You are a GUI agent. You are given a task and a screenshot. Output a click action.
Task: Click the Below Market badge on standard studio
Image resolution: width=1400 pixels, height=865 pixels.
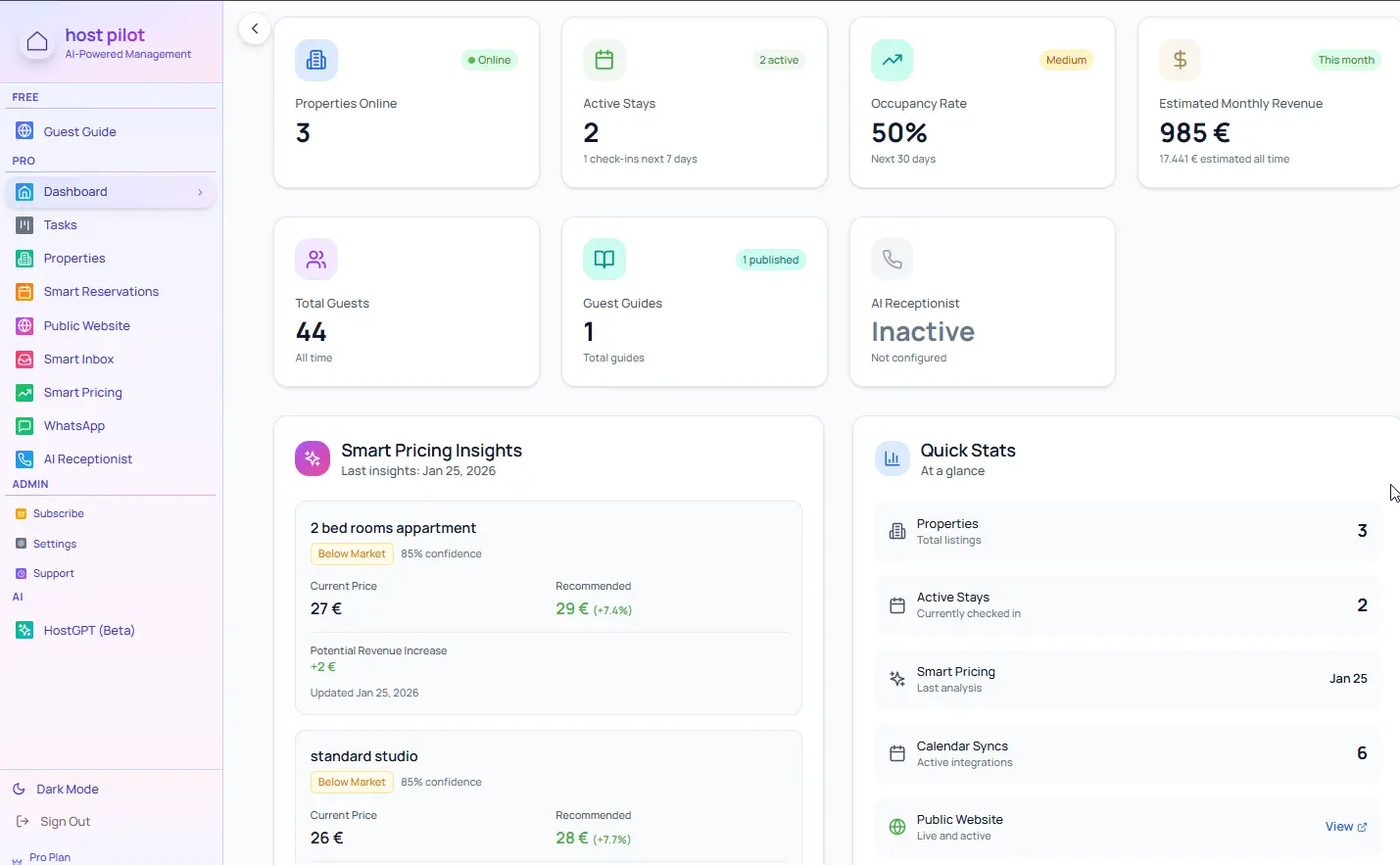pyautogui.click(x=351, y=782)
